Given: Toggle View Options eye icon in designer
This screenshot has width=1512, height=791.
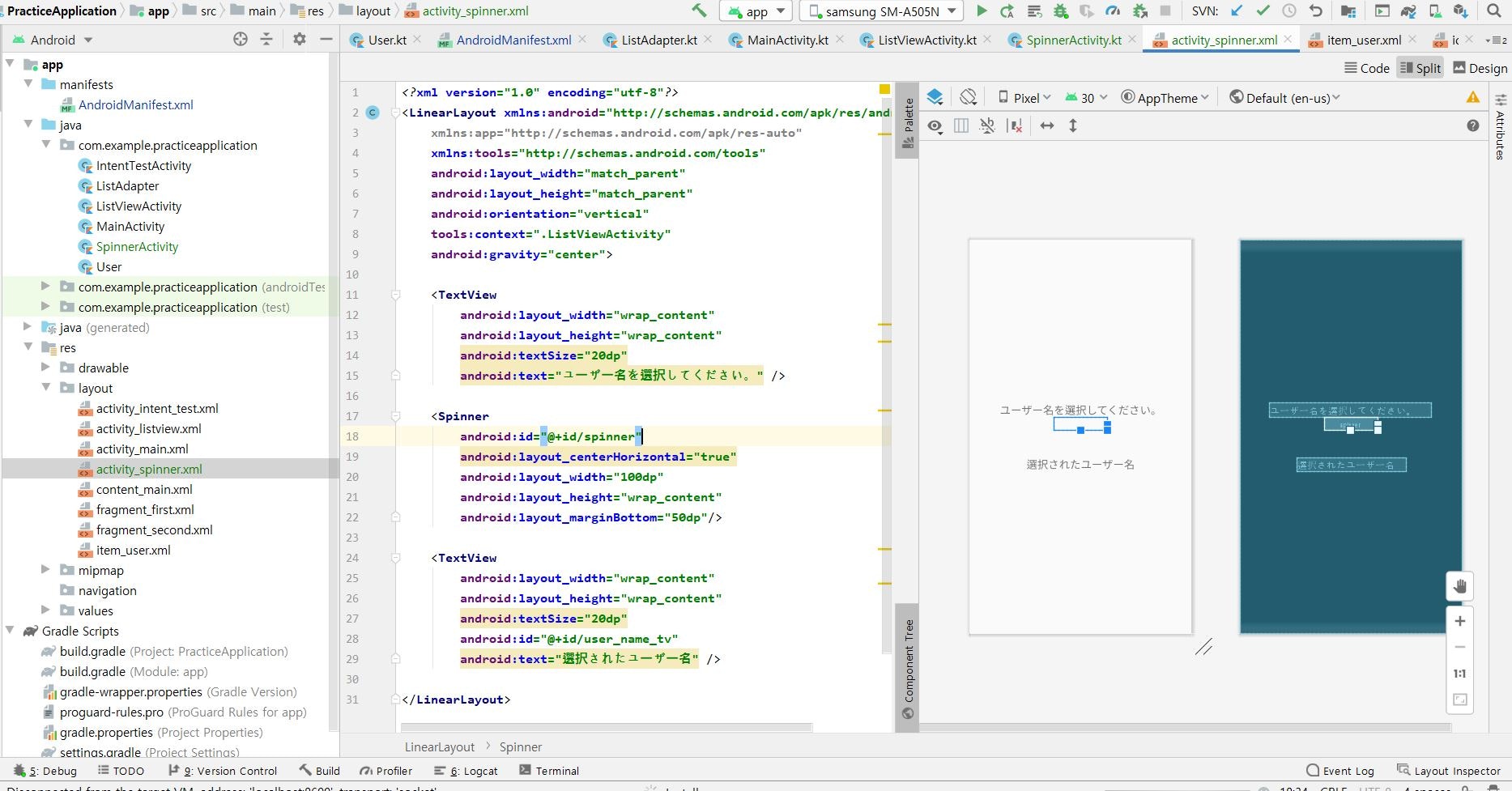Looking at the screenshot, I should coord(935,126).
